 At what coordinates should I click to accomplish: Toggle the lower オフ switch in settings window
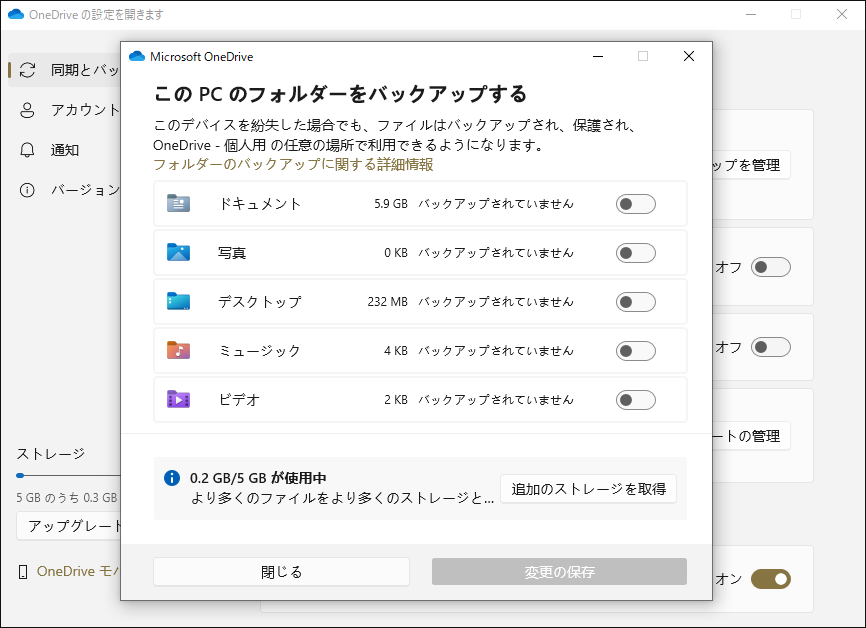pyautogui.click(x=771, y=347)
